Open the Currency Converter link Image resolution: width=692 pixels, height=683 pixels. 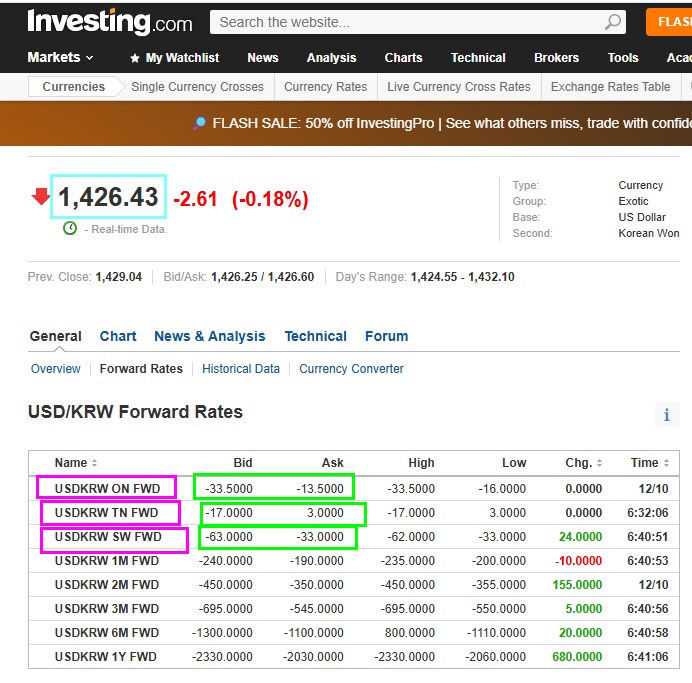[351, 369]
